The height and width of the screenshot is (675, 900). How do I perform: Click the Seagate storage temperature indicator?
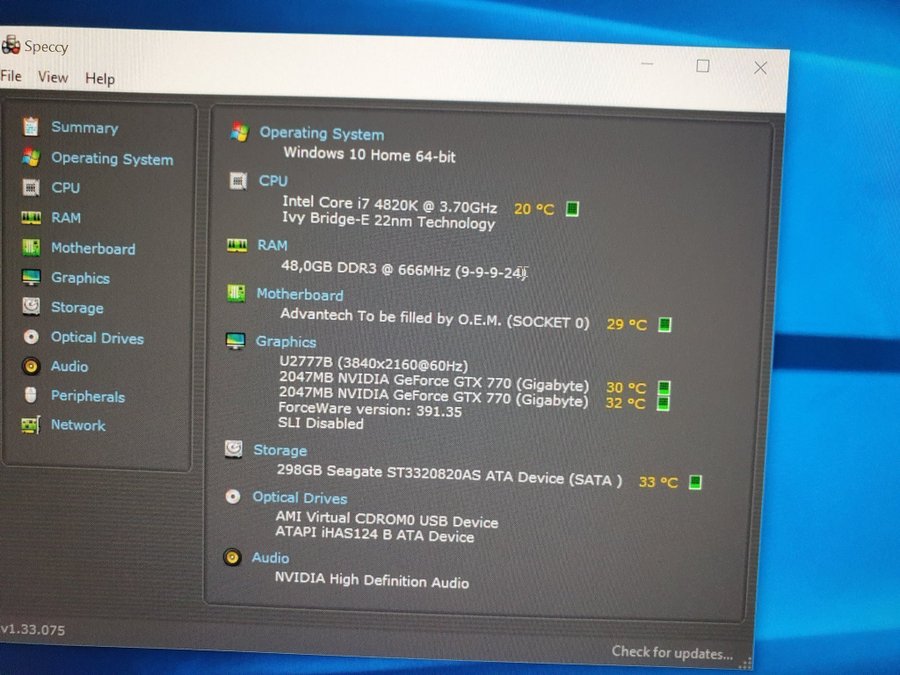click(x=695, y=482)
